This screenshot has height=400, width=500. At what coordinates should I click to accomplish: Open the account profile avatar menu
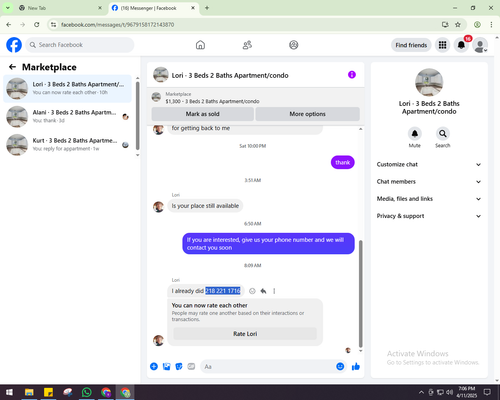point(480,45)
